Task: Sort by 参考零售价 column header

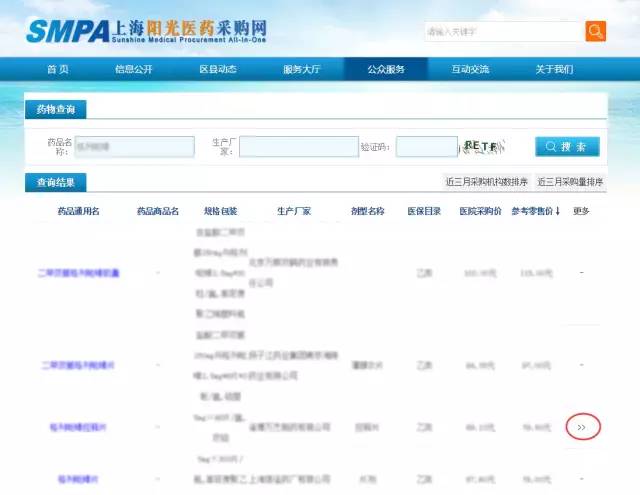Action: (x=536, y=211)
